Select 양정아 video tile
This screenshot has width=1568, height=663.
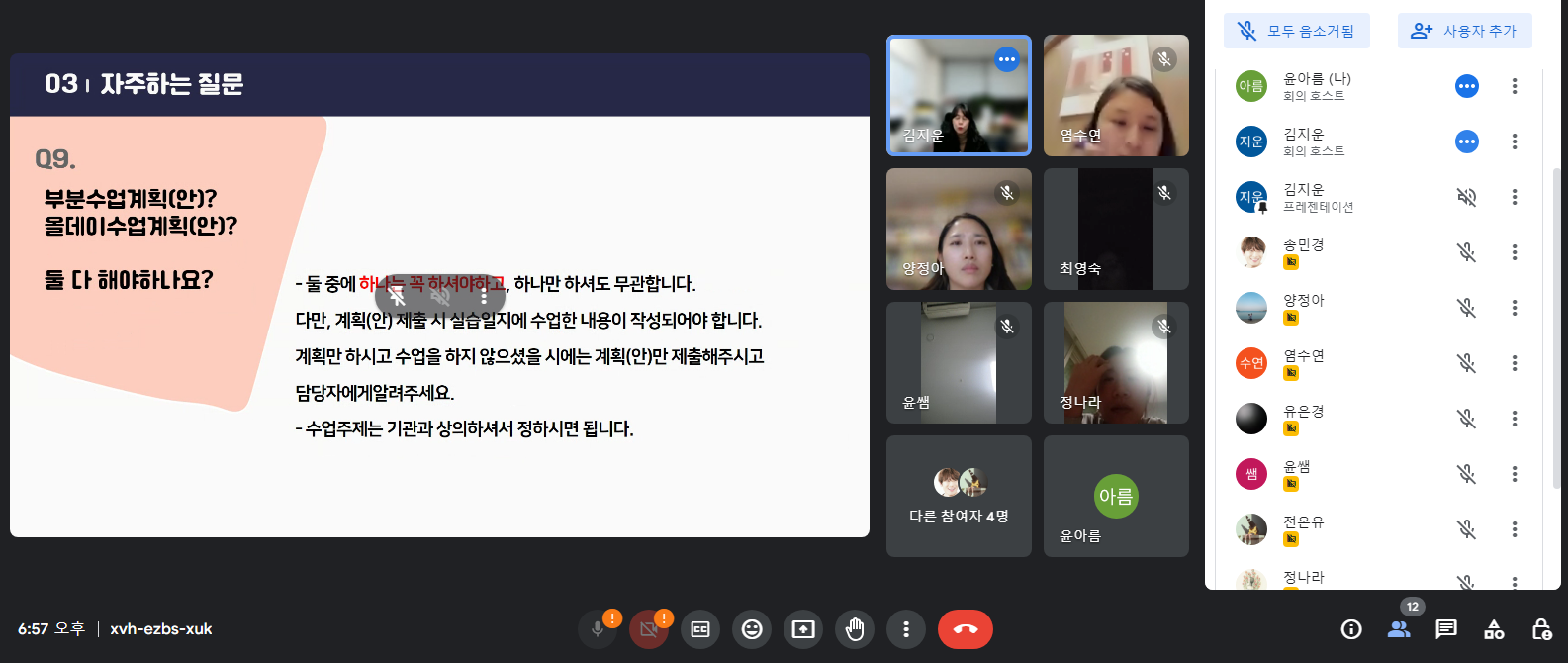pyautogui.click(x=959, y=230)
